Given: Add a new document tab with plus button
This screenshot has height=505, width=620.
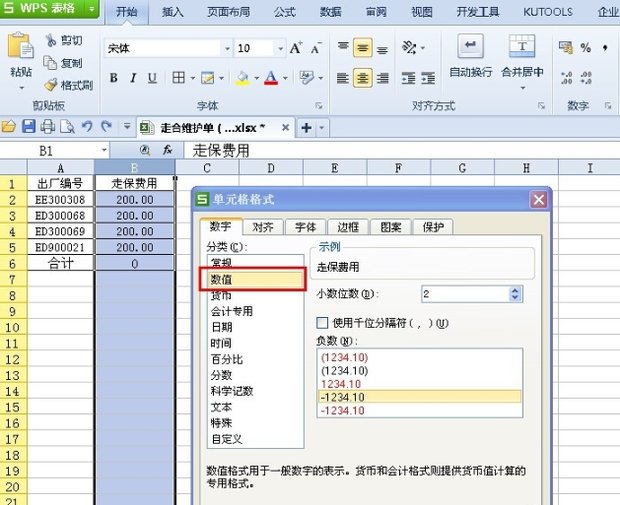Looking at the screenshot, I should coord(306,128).
